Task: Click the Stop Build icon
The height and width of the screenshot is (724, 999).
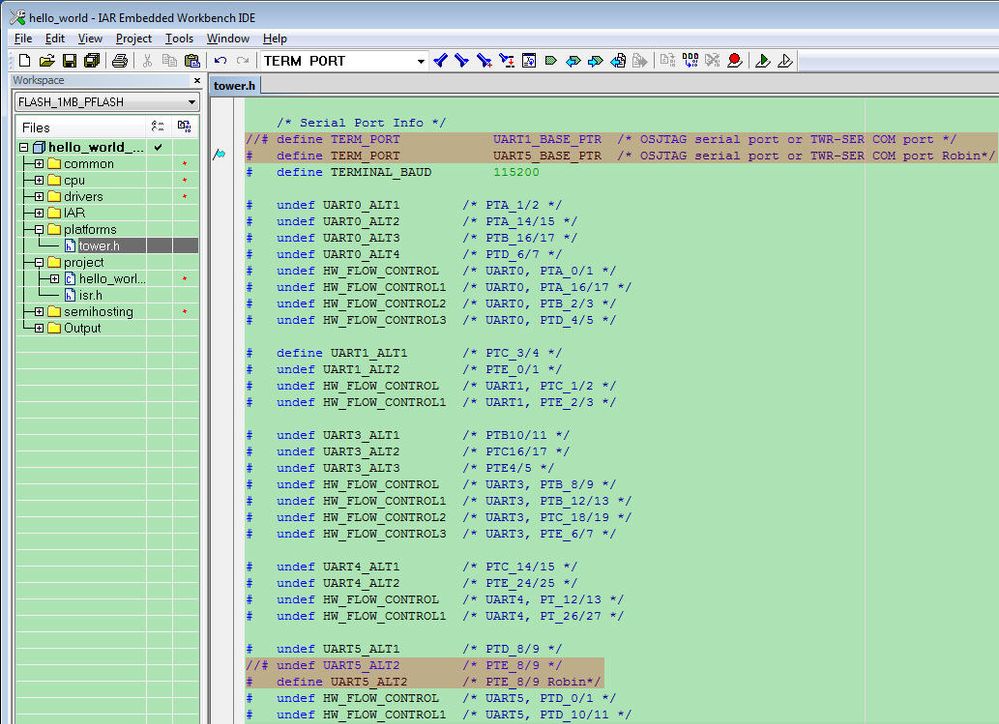Action: point(712,61)
